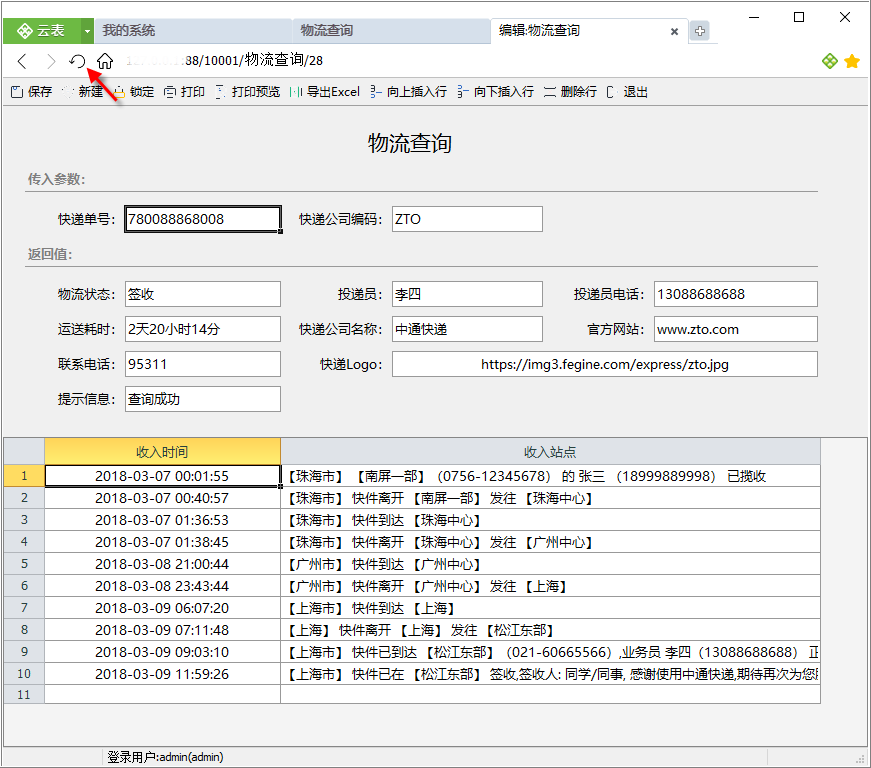
Task: Click 向下插入行 toolbar button
Action: click(x=495, y=92)
